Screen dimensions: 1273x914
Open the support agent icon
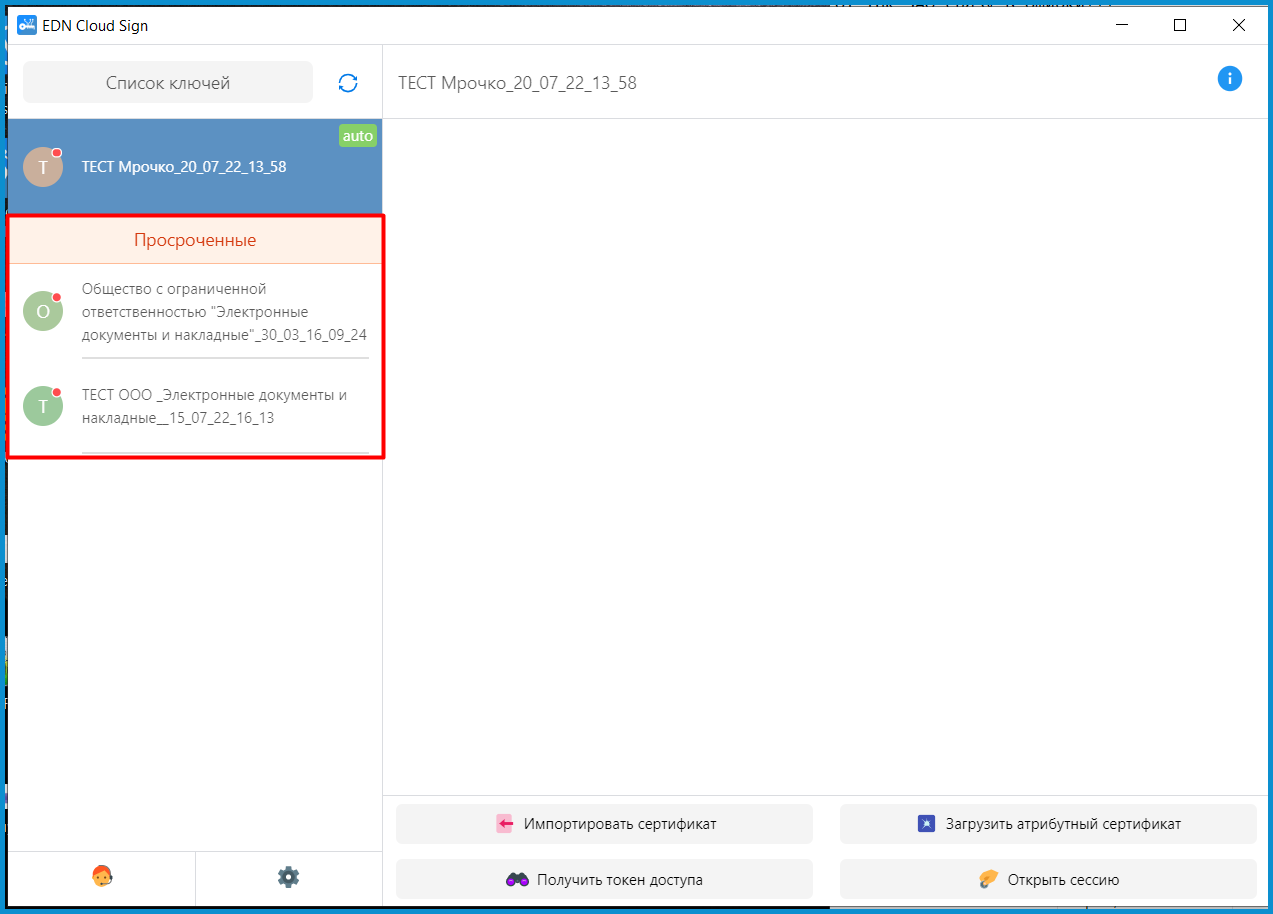[101, 877]
